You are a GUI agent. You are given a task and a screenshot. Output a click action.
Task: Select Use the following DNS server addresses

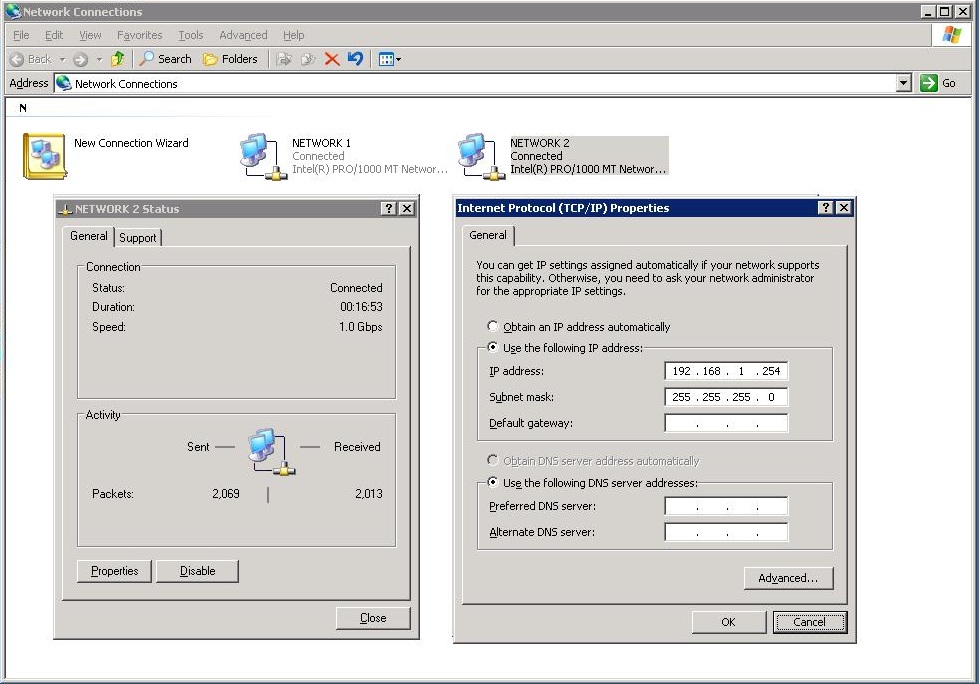pyautogui.click(x=492, y=482)
